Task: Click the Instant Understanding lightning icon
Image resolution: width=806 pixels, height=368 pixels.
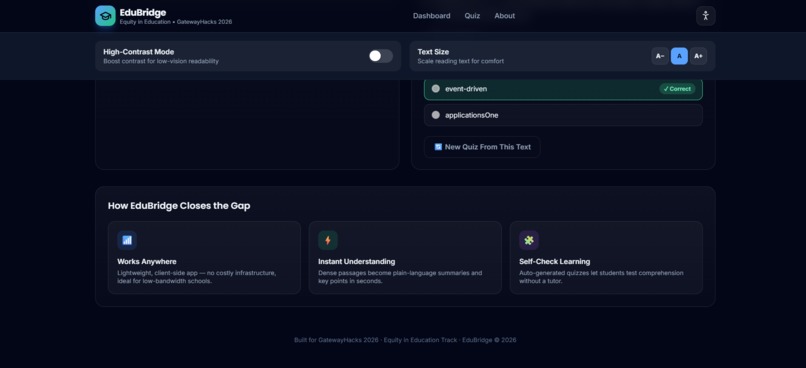Action: (328, 240)
